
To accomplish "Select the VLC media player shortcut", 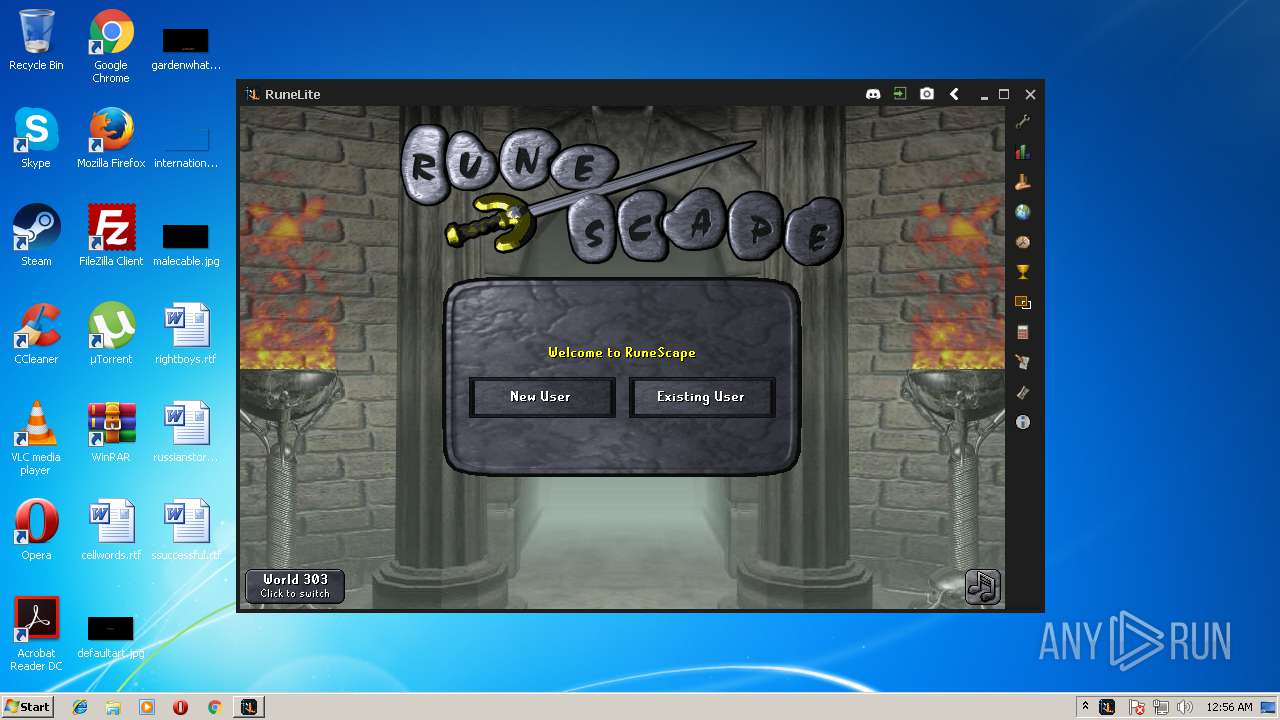I will [36, 438].
